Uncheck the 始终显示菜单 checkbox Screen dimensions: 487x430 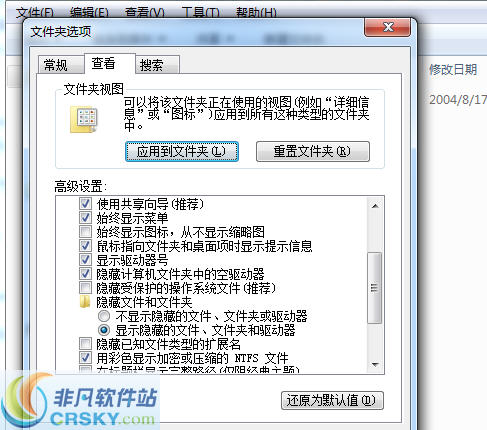[85, 218]
